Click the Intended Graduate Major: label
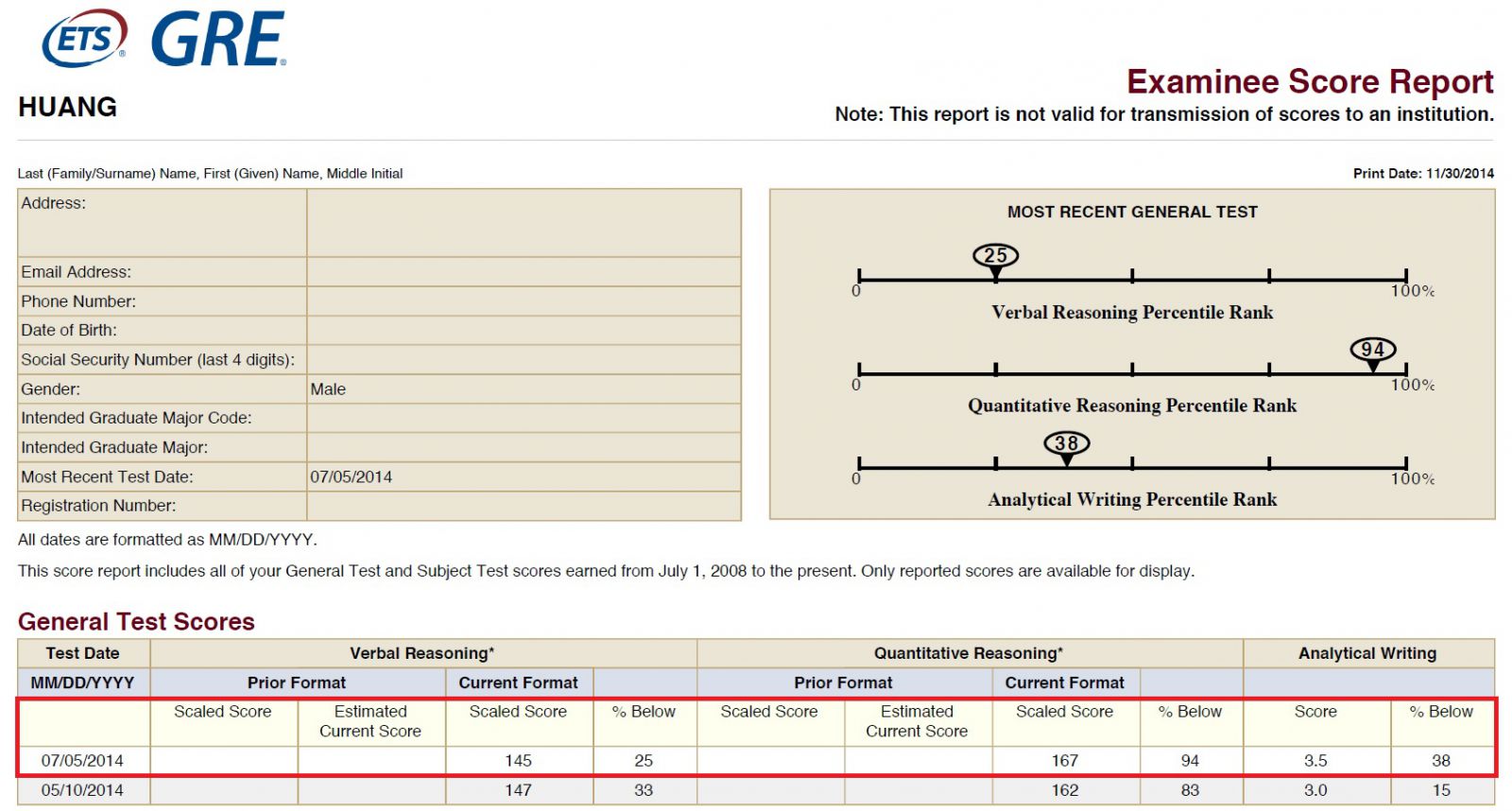This screenshot has width=1512, height=811. pos(114,448)
